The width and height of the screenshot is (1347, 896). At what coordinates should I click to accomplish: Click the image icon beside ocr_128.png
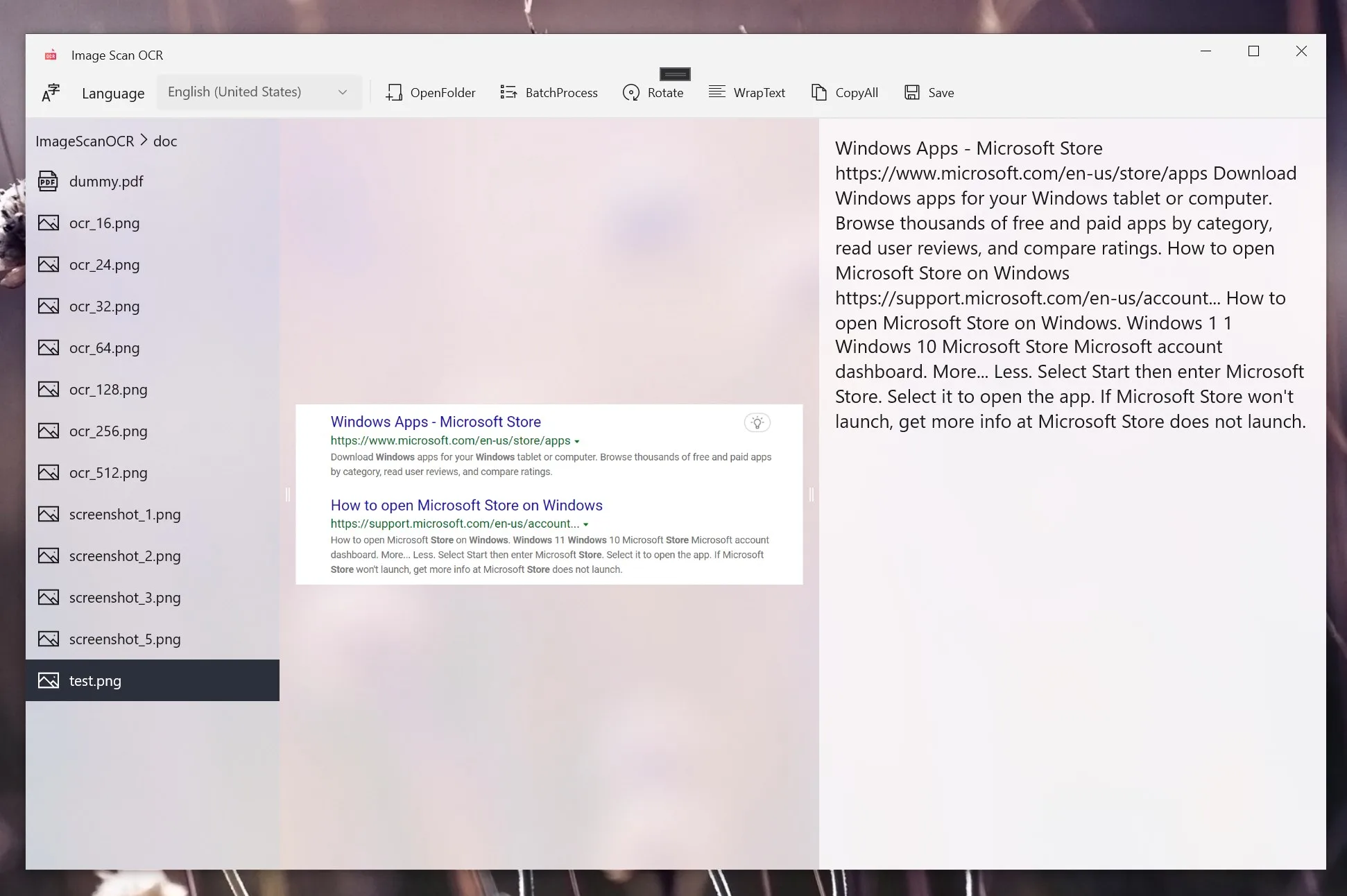(48, 389)
